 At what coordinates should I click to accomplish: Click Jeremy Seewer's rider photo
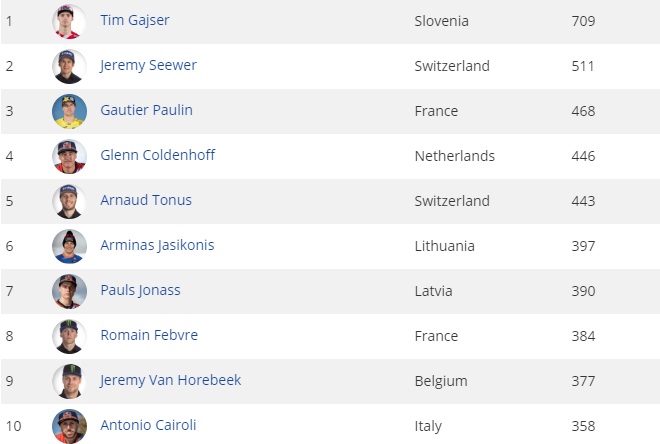point(69,66)
